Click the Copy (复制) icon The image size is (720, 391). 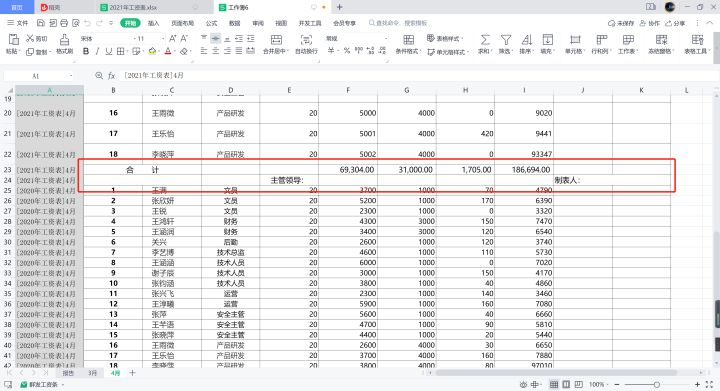point(30,52)
